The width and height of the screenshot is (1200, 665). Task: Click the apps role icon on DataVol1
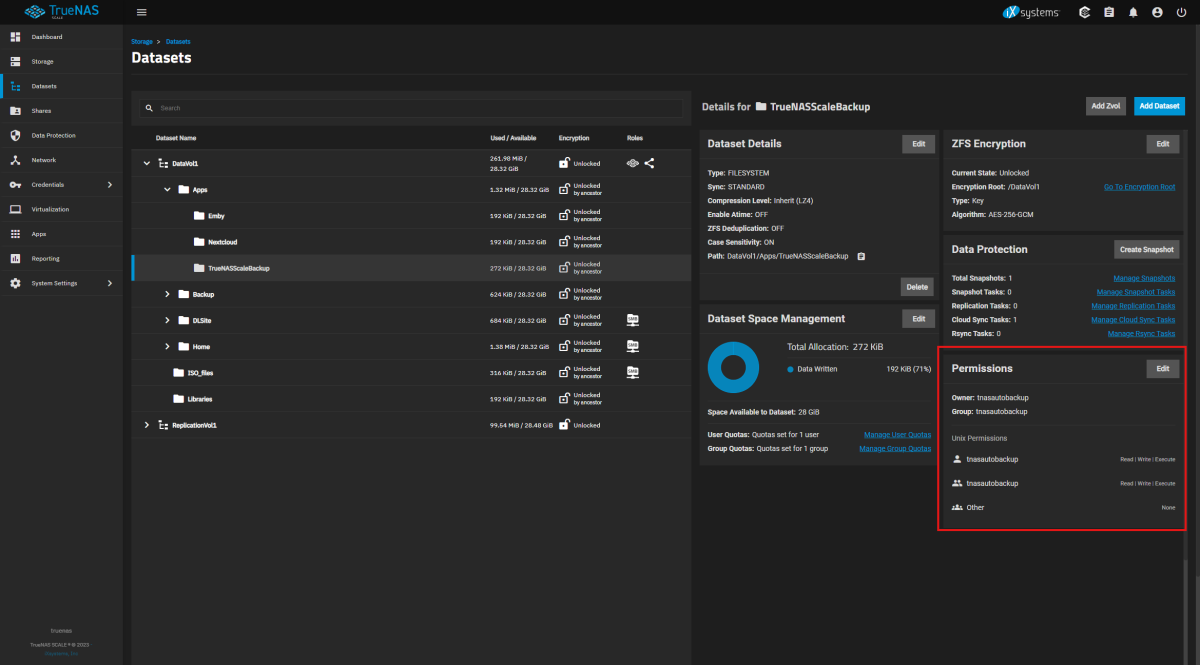click(x=632, y=163)
